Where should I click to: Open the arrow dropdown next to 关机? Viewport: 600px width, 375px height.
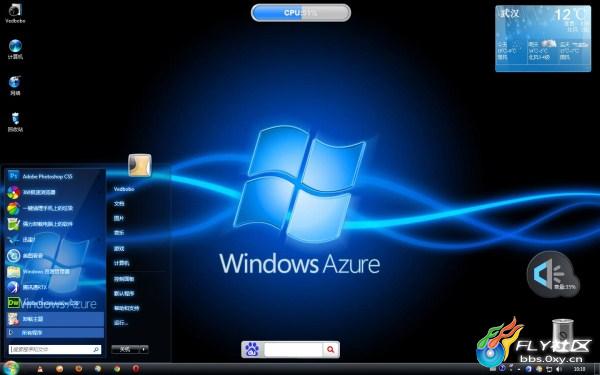click(144, 349)
